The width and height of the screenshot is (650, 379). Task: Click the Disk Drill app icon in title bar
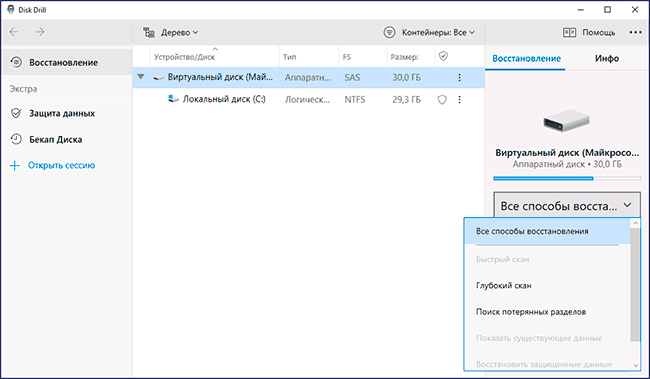coord(11,10)
